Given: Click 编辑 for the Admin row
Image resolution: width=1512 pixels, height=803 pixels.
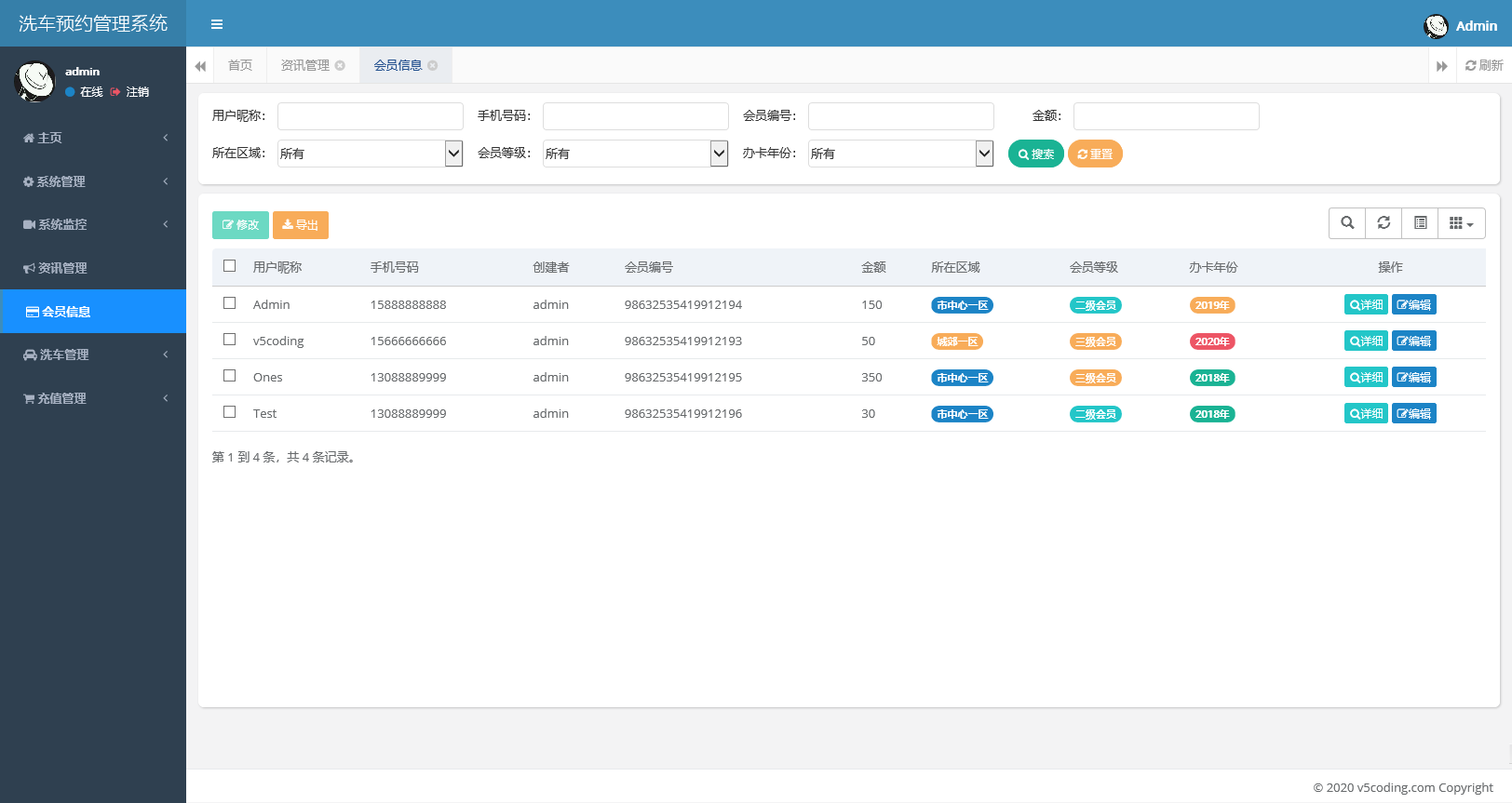Looking at the screenshot, I should click(1414, 304).
